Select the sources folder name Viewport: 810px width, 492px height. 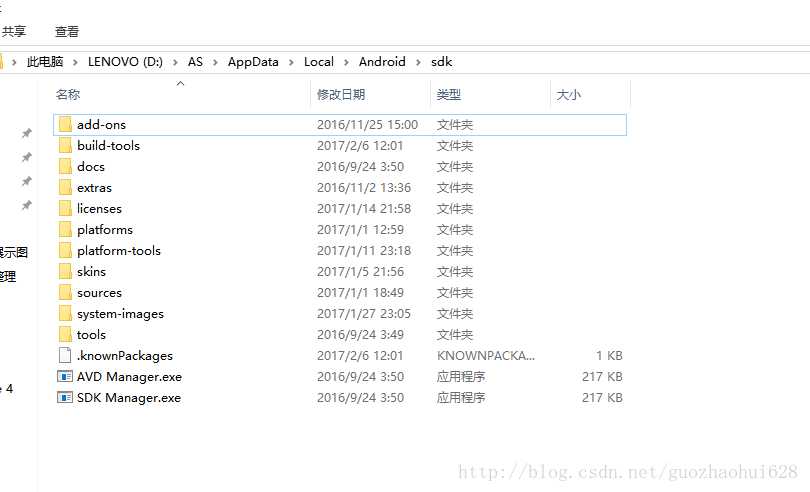(x=99, y=293)
